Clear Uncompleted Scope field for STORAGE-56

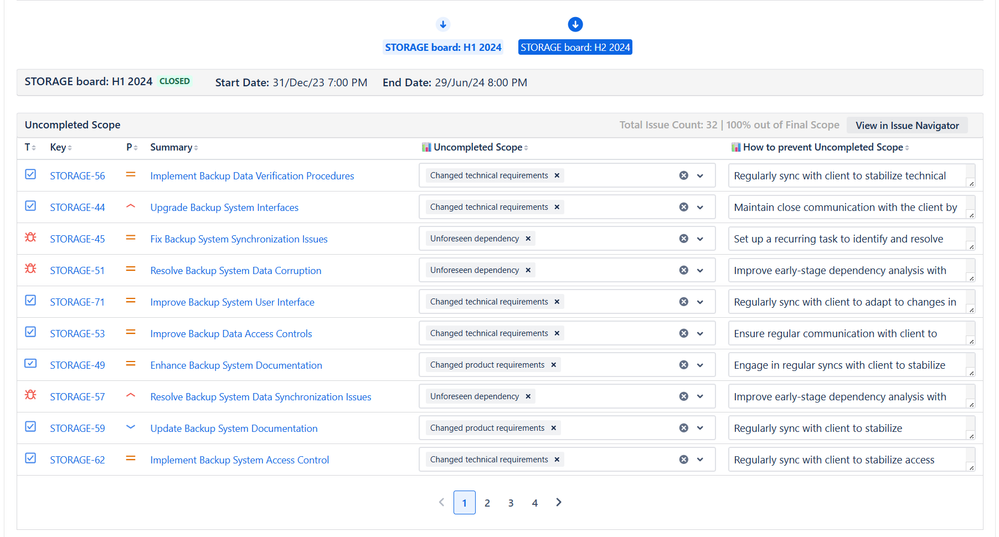point(684,175)
